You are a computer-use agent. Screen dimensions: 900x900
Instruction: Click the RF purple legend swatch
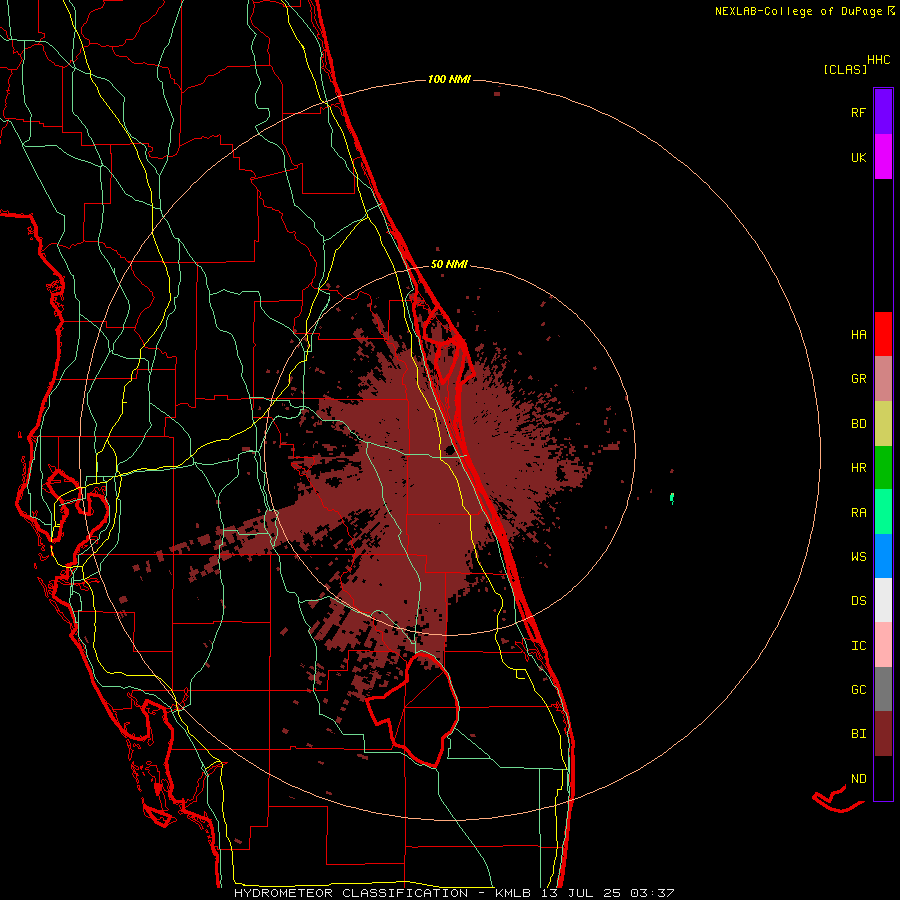(883, 111)
